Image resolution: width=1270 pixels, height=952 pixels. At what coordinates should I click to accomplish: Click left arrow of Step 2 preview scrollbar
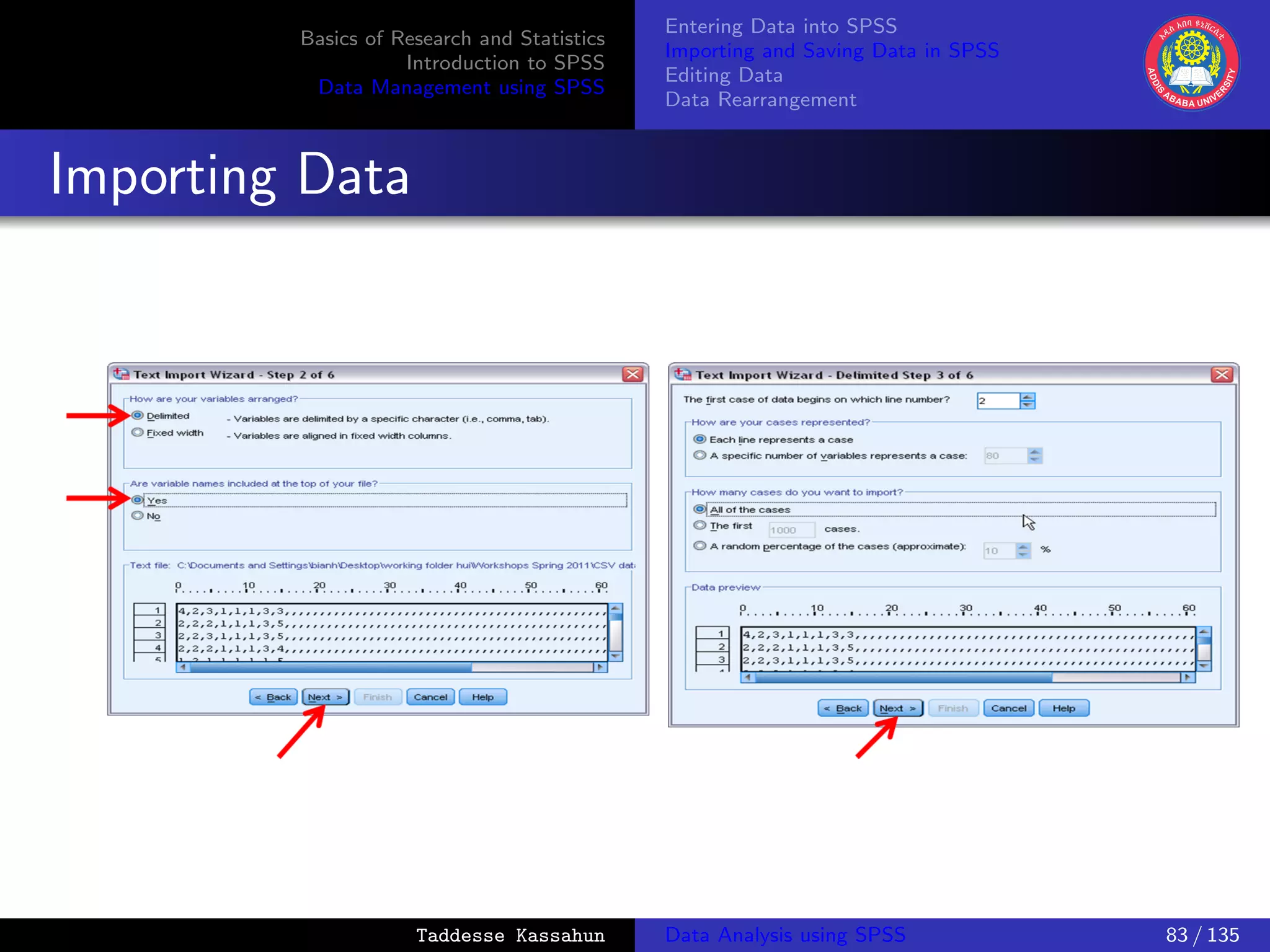183,668
